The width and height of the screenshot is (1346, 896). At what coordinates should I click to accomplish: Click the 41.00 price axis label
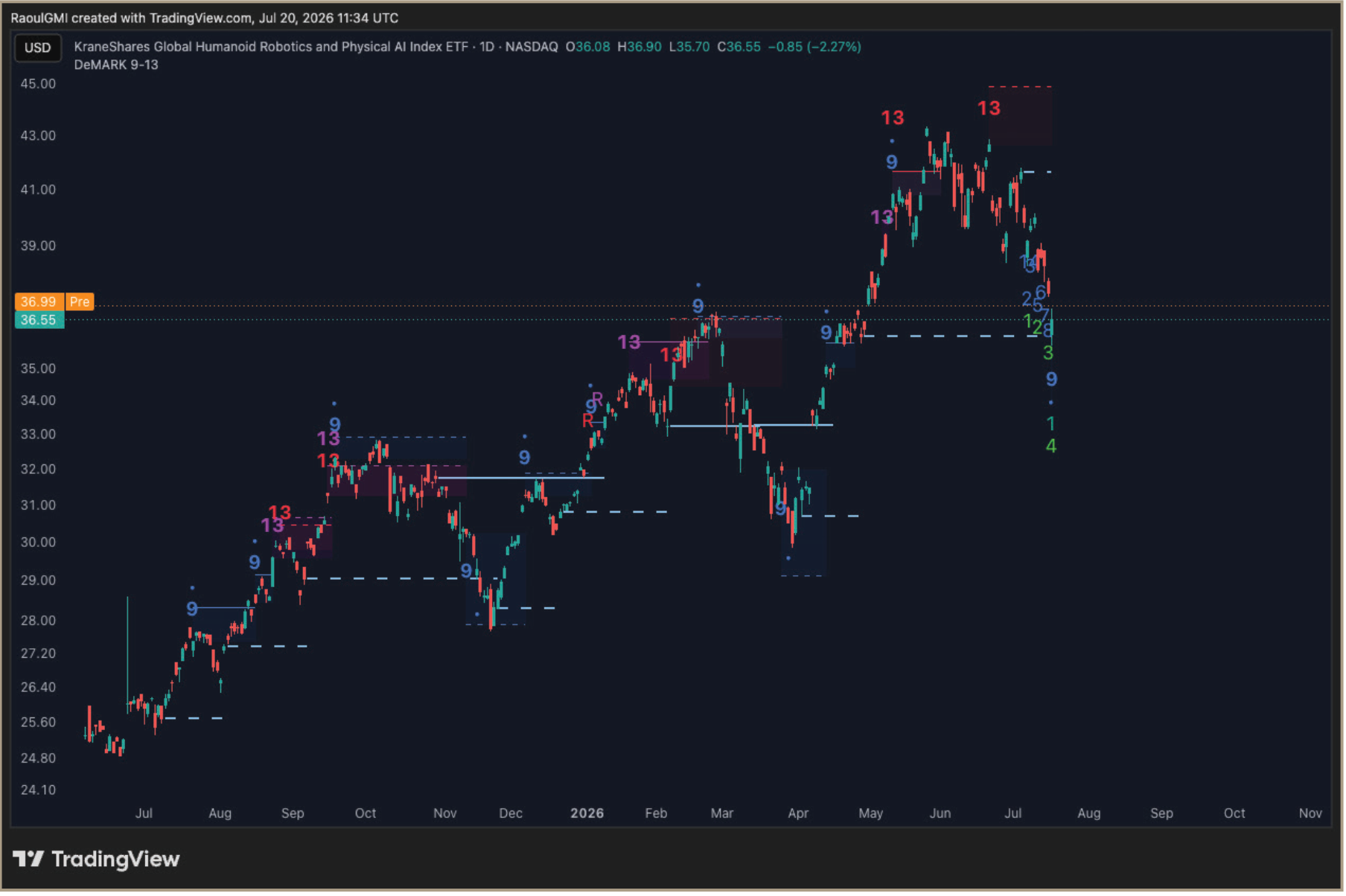pyautogui.click(x=38, y=191)
